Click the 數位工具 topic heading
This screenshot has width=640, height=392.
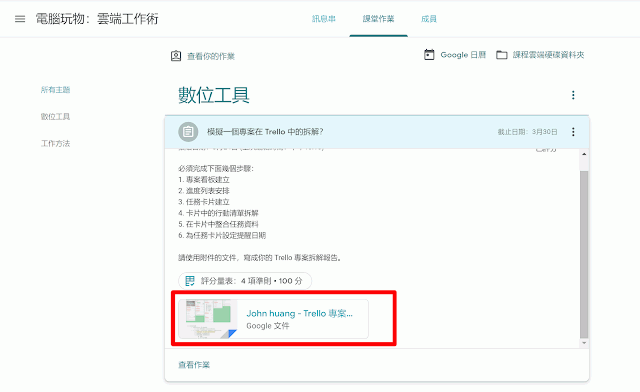(x=213, y=95)
